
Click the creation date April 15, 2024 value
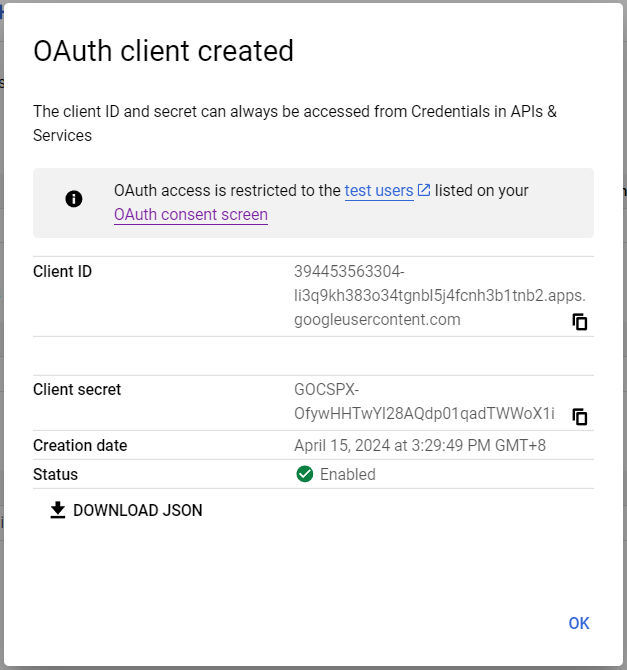tap(420, 445)
